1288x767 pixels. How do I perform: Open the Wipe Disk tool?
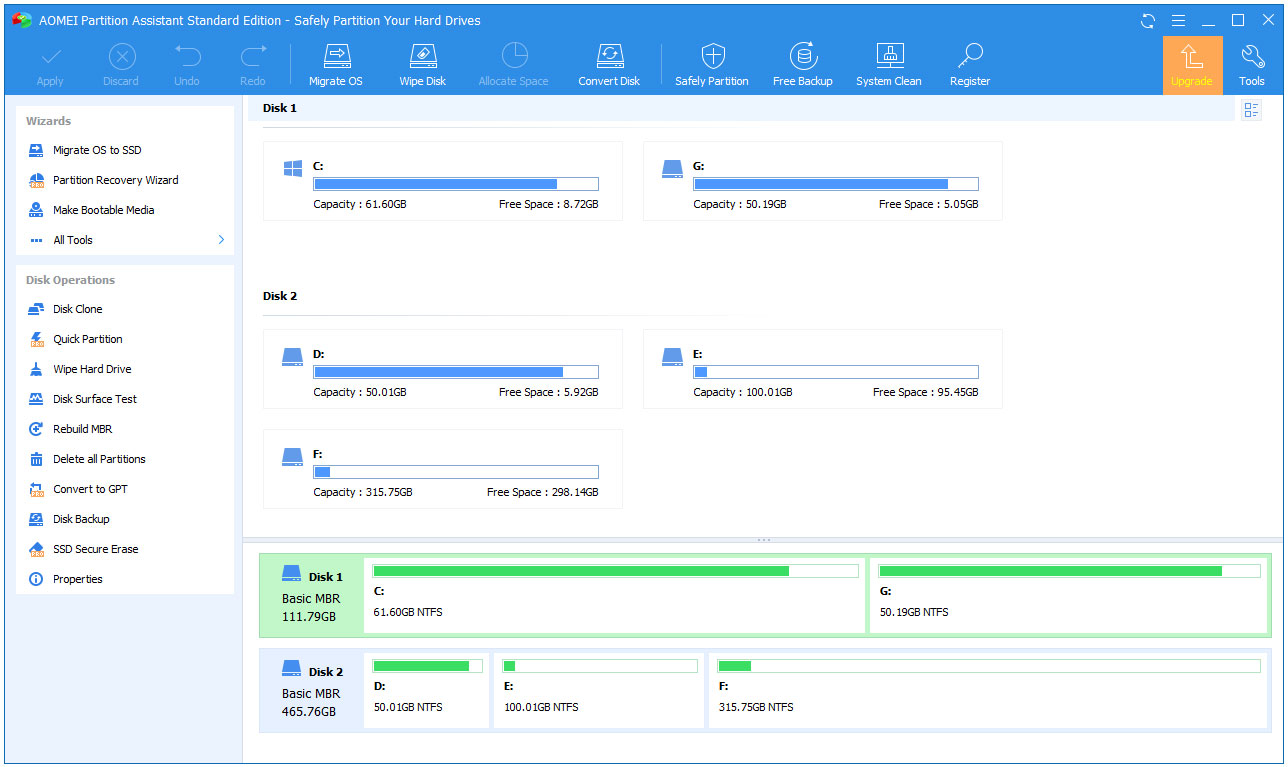tap(422, 57)
